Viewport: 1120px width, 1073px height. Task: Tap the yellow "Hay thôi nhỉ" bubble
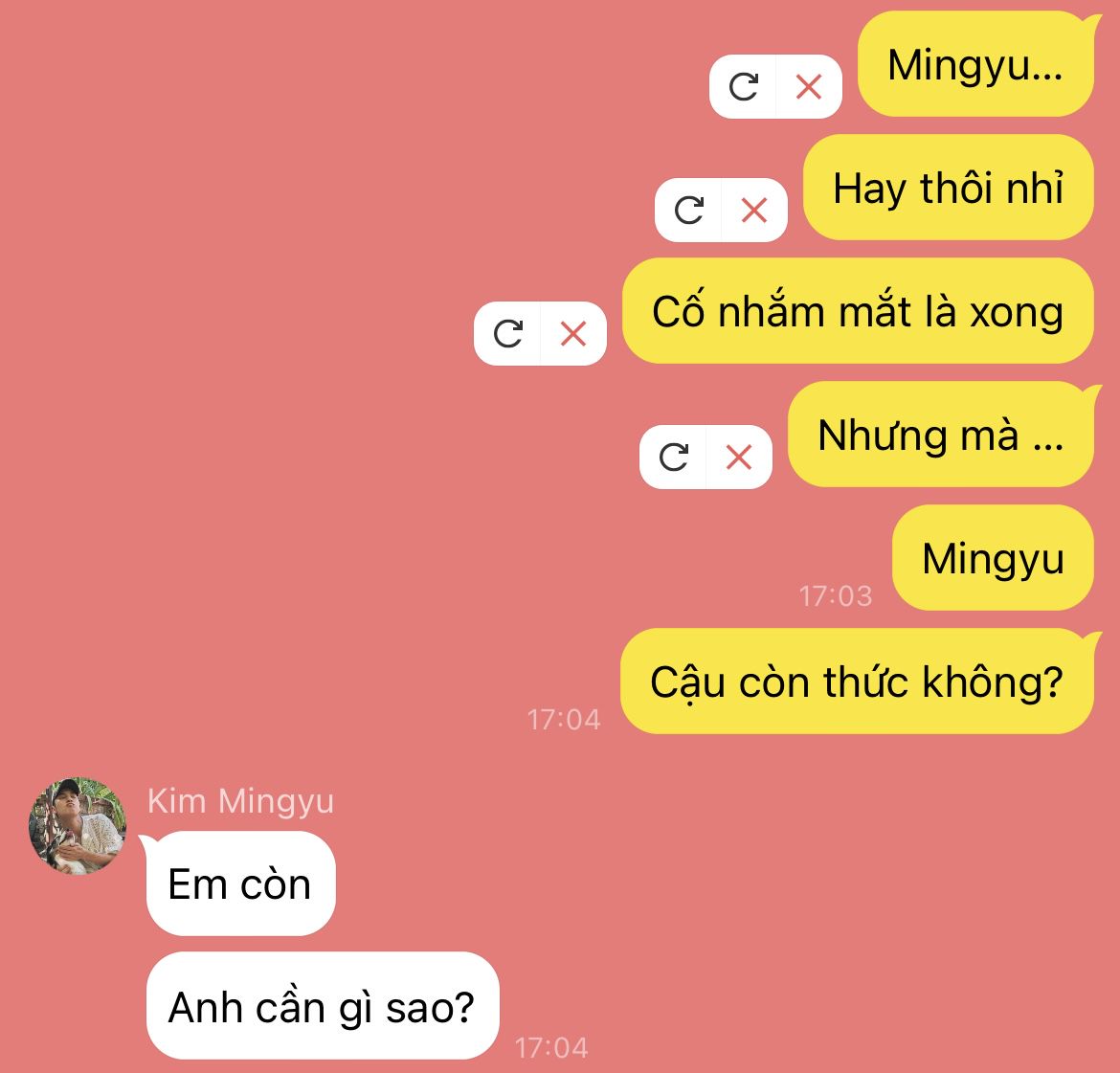(949, 188)
